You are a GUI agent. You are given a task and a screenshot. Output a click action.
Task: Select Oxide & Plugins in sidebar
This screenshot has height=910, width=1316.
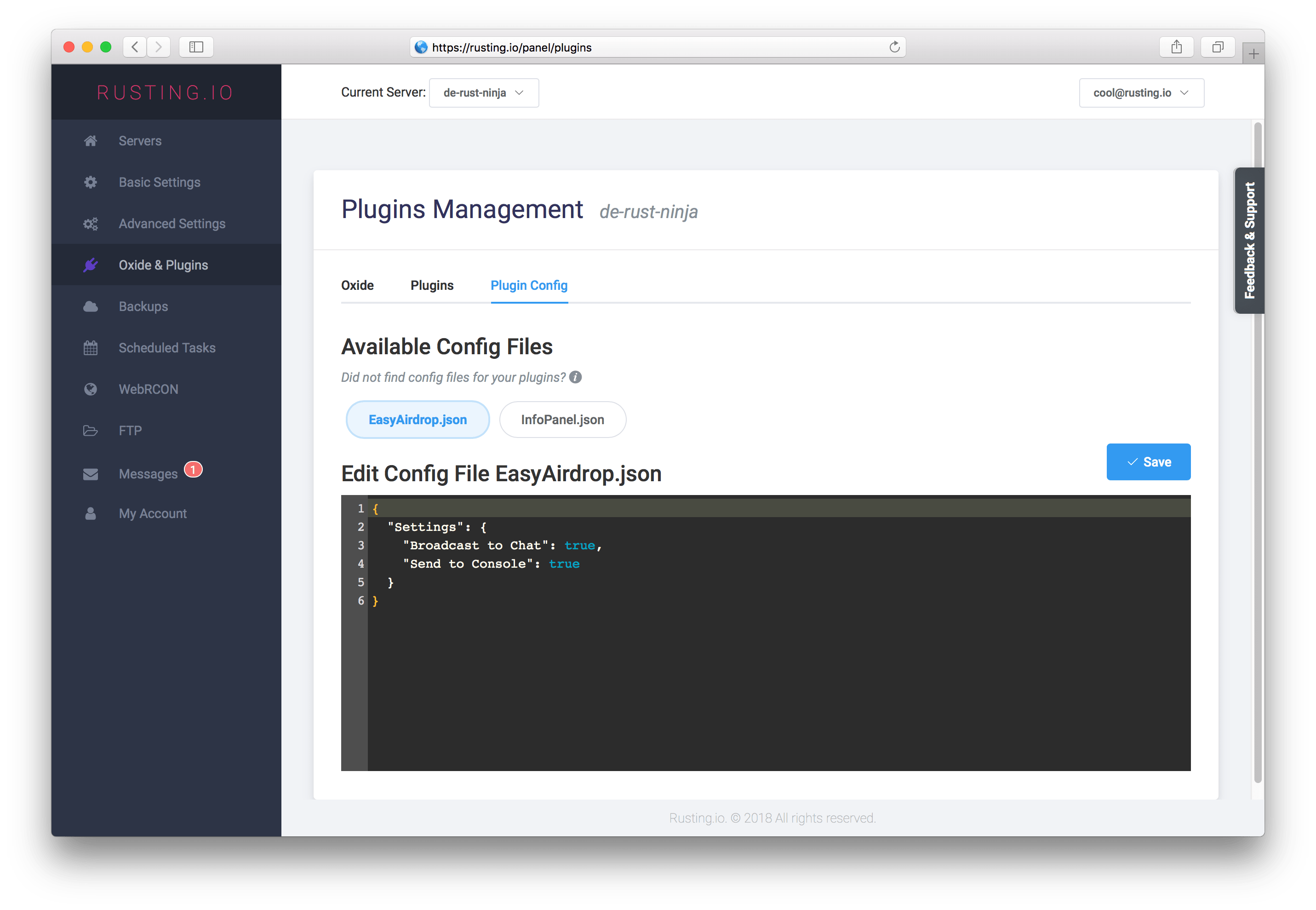(166, 265)
